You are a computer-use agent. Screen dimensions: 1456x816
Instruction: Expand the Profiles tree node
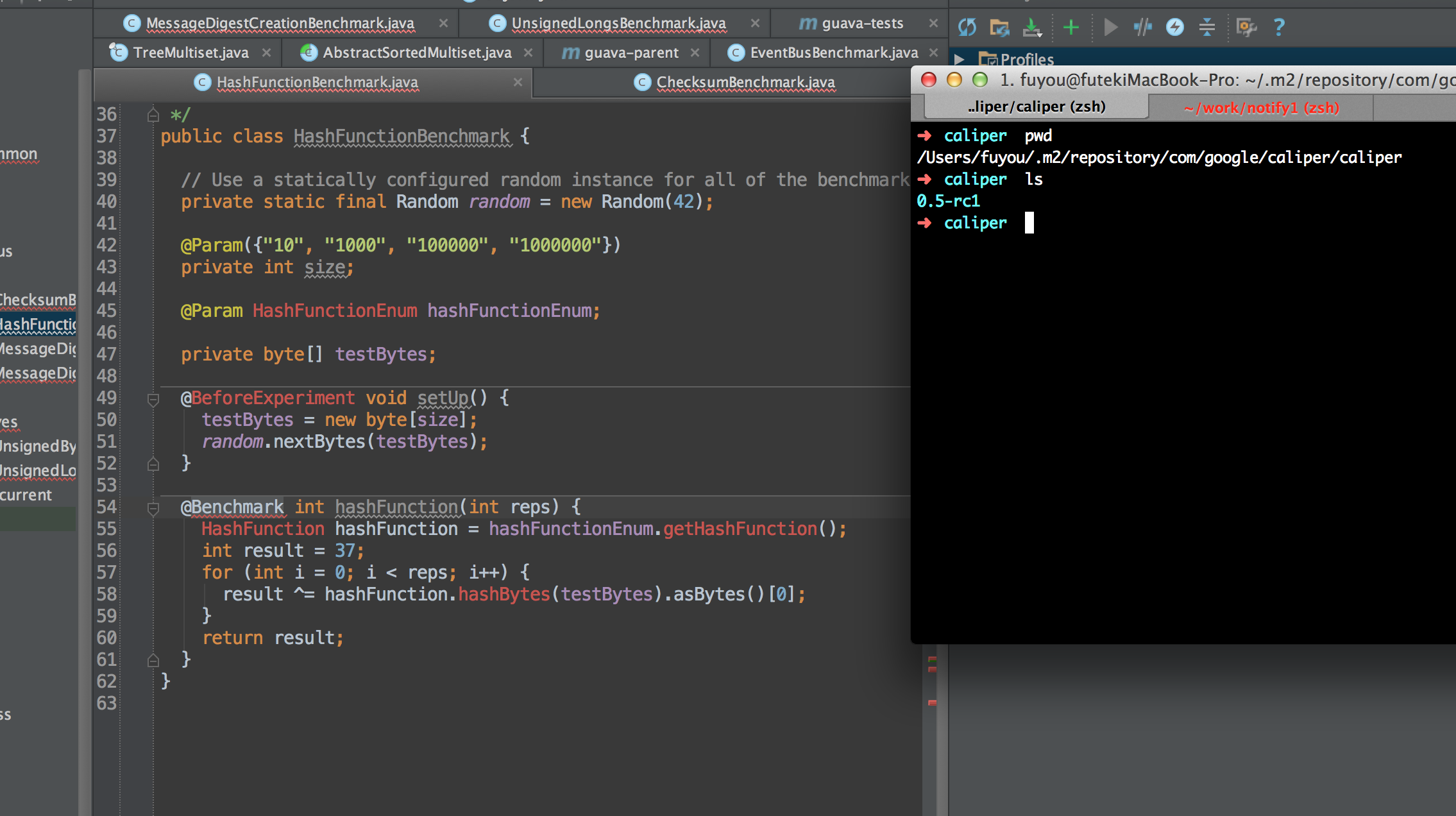pos(959,60)
